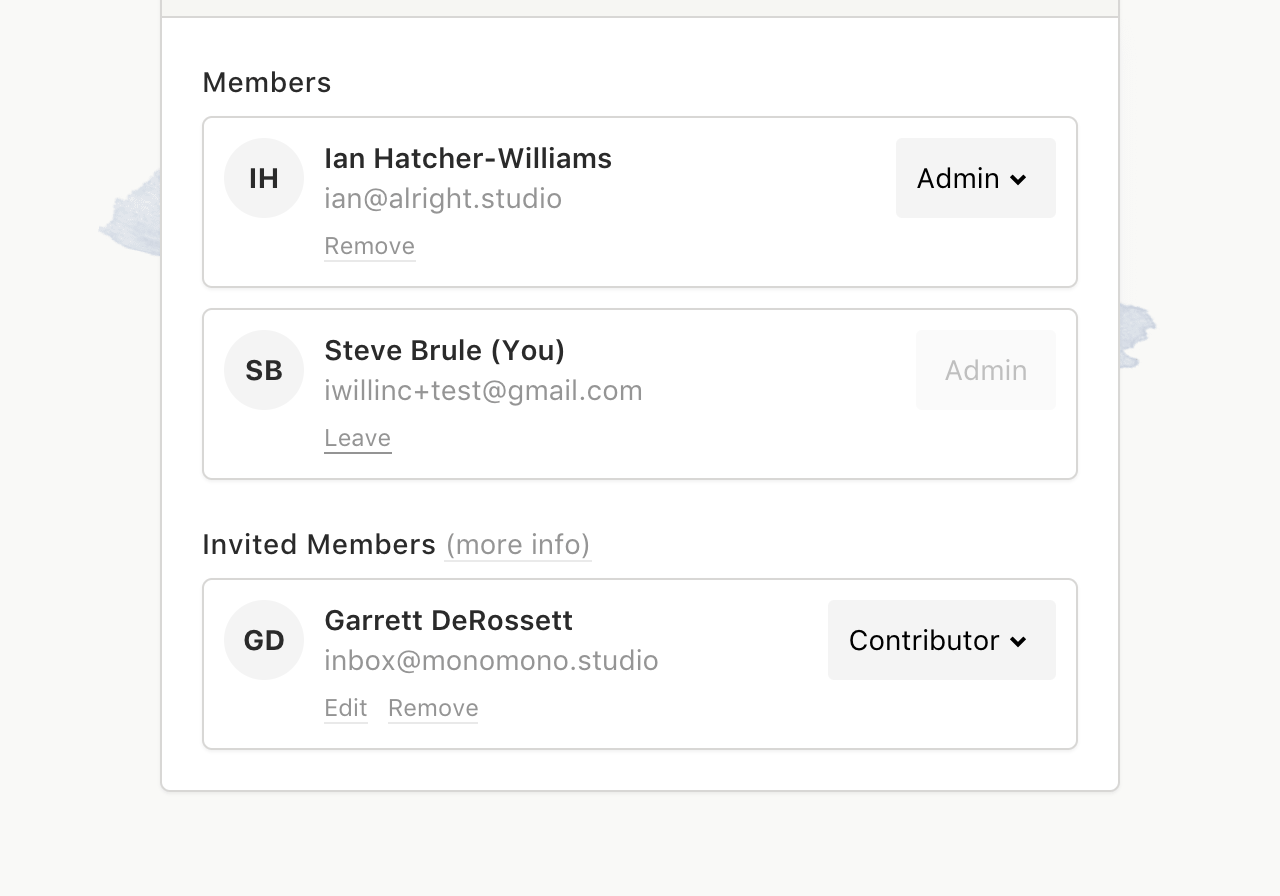
Task: Click the SB avatar for Steve Brule
Action: coord(264,370)
